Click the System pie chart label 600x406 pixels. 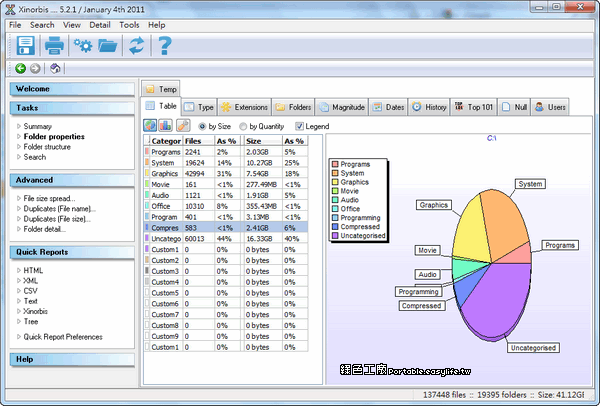(x=530, y=184)
